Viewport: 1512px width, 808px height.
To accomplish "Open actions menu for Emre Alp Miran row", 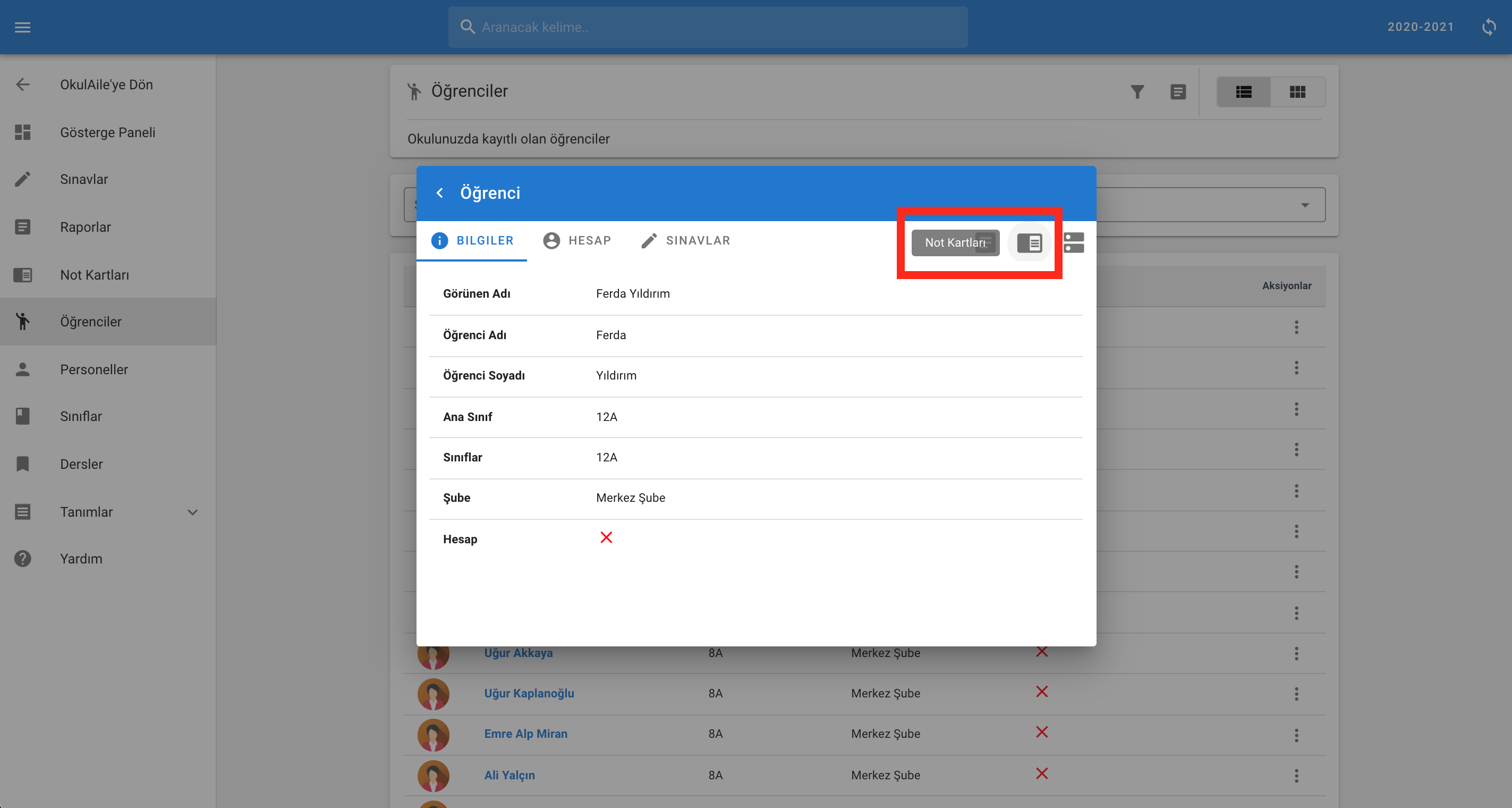I will tap(1296, 735).
